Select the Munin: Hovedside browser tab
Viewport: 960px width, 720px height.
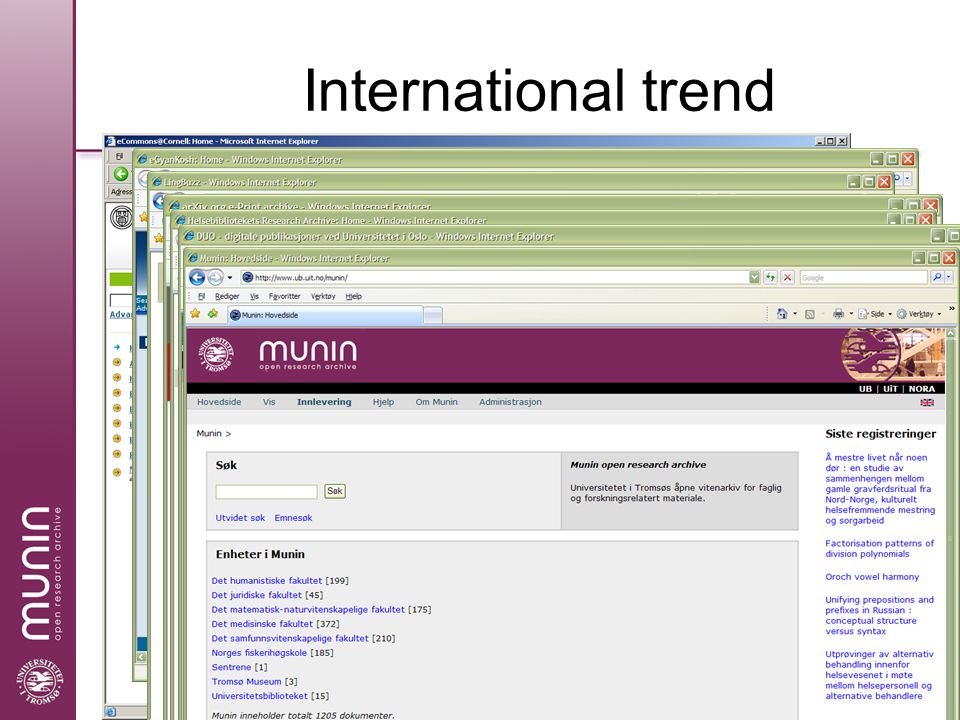tap(324, 315)
